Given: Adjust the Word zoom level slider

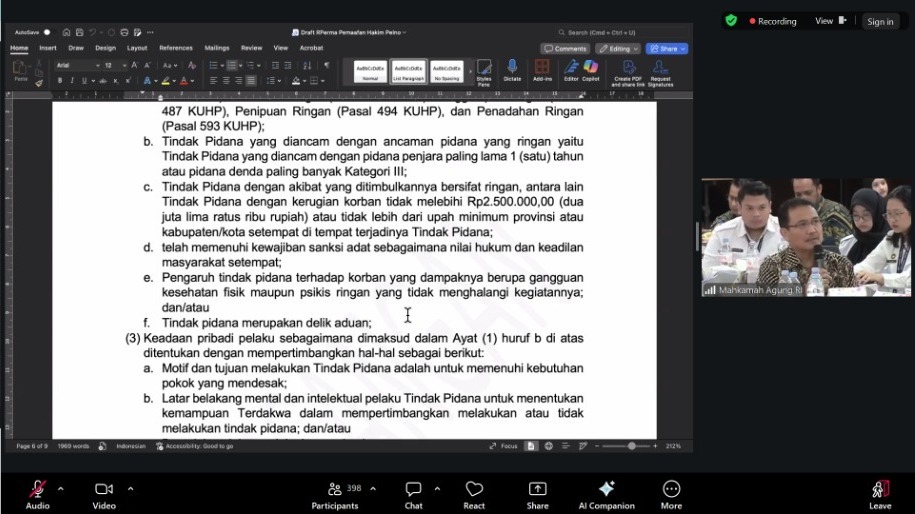Looking at the screenshot, I should (x=632, y=446).
